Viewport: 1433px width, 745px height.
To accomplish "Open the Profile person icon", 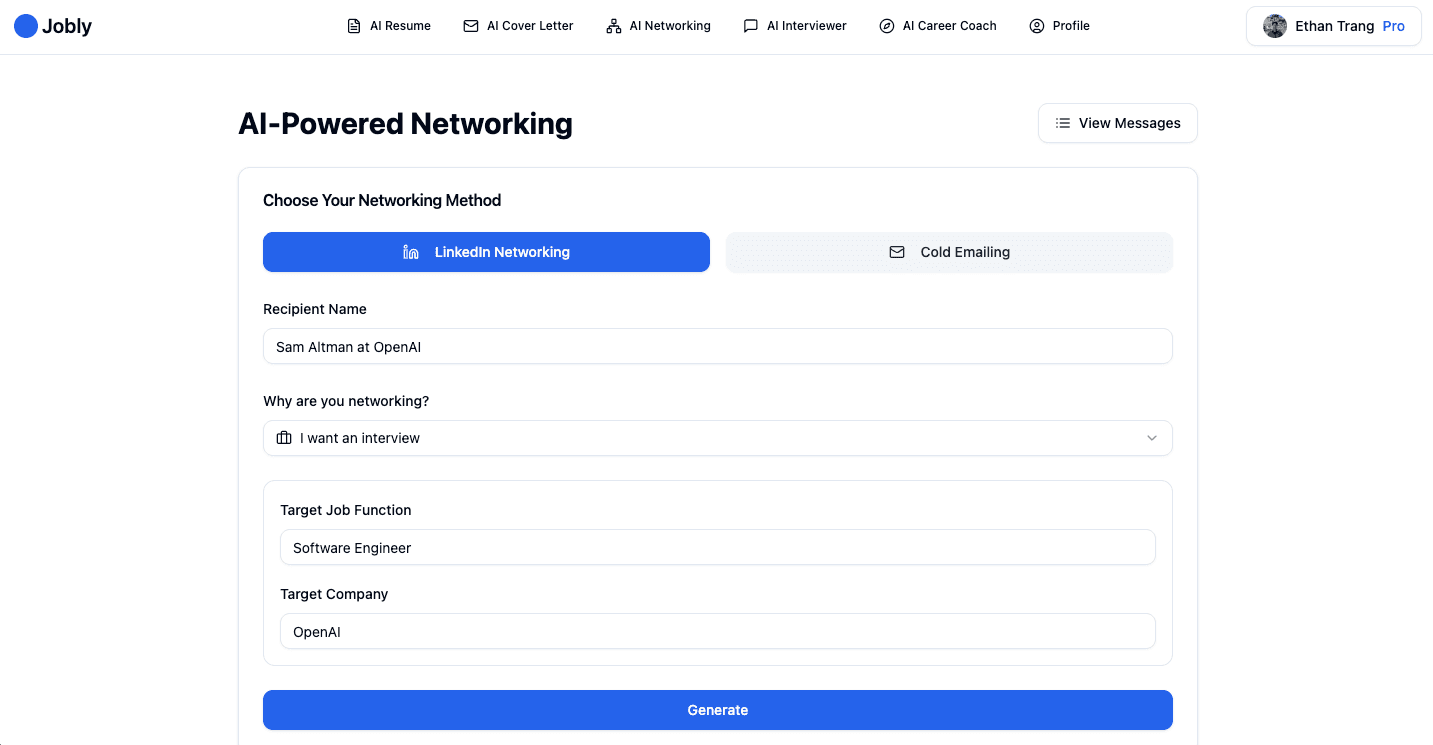I will (x=1035, y=25).
